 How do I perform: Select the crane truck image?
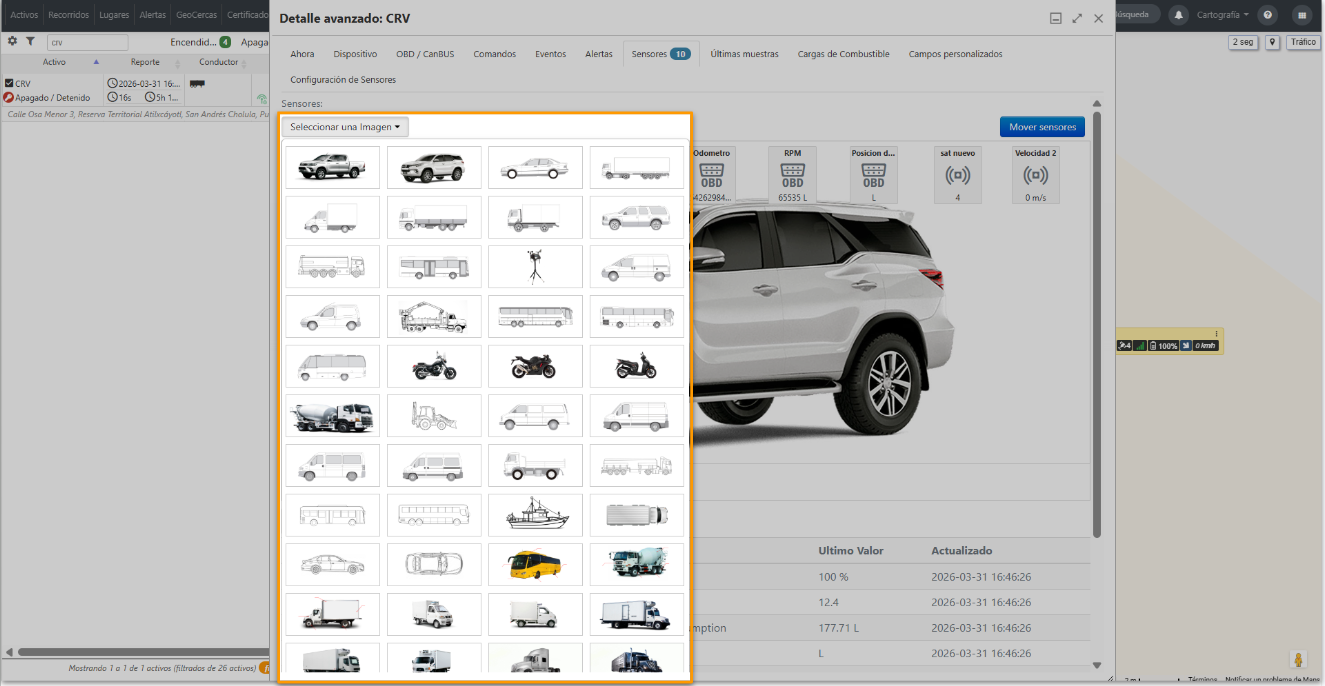click(x=434, y=316)
